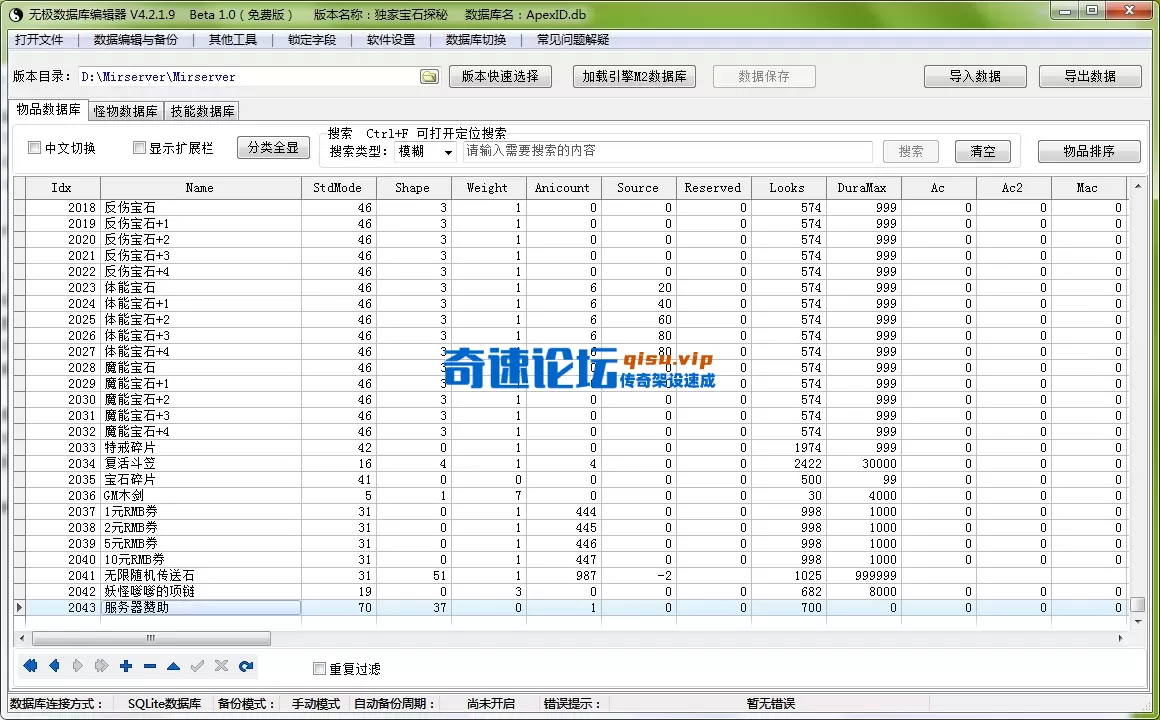
Task: Click the blue up triangle edit icon
Action: [174, 666]
